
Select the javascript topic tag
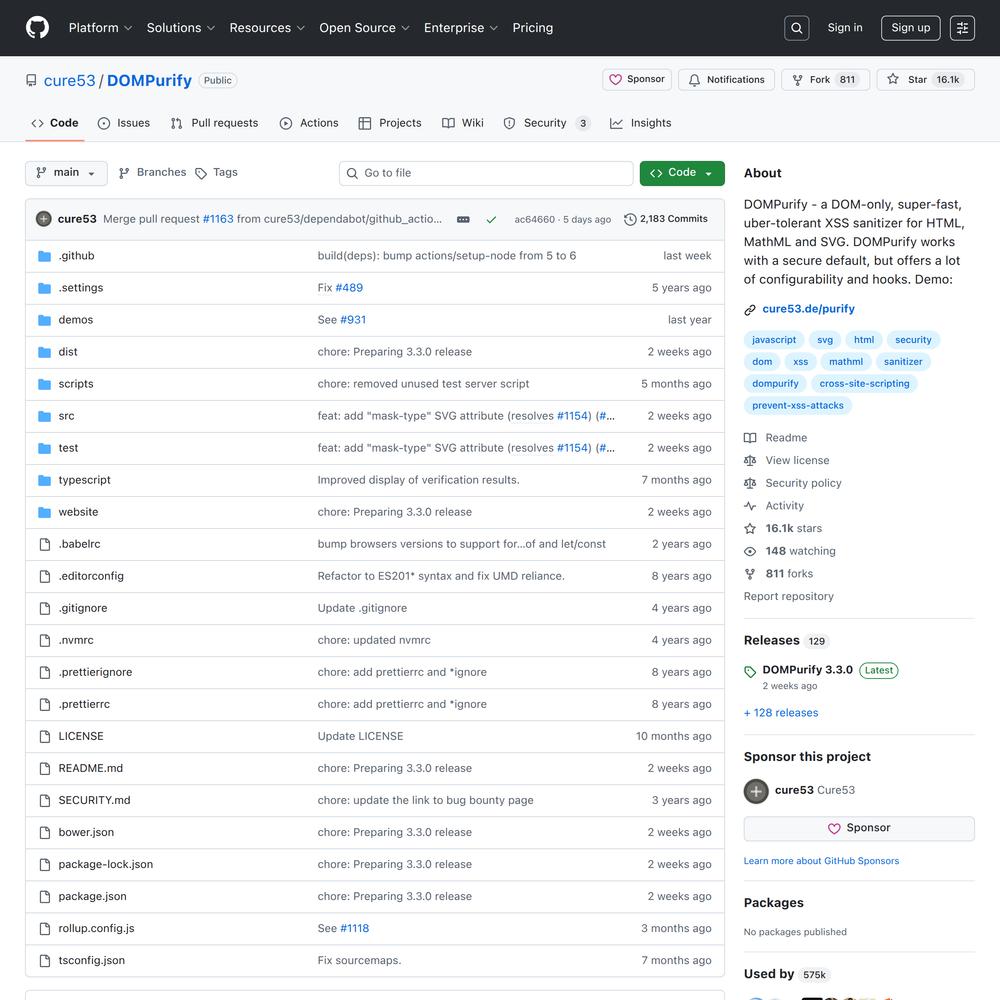tap(774, 340)
